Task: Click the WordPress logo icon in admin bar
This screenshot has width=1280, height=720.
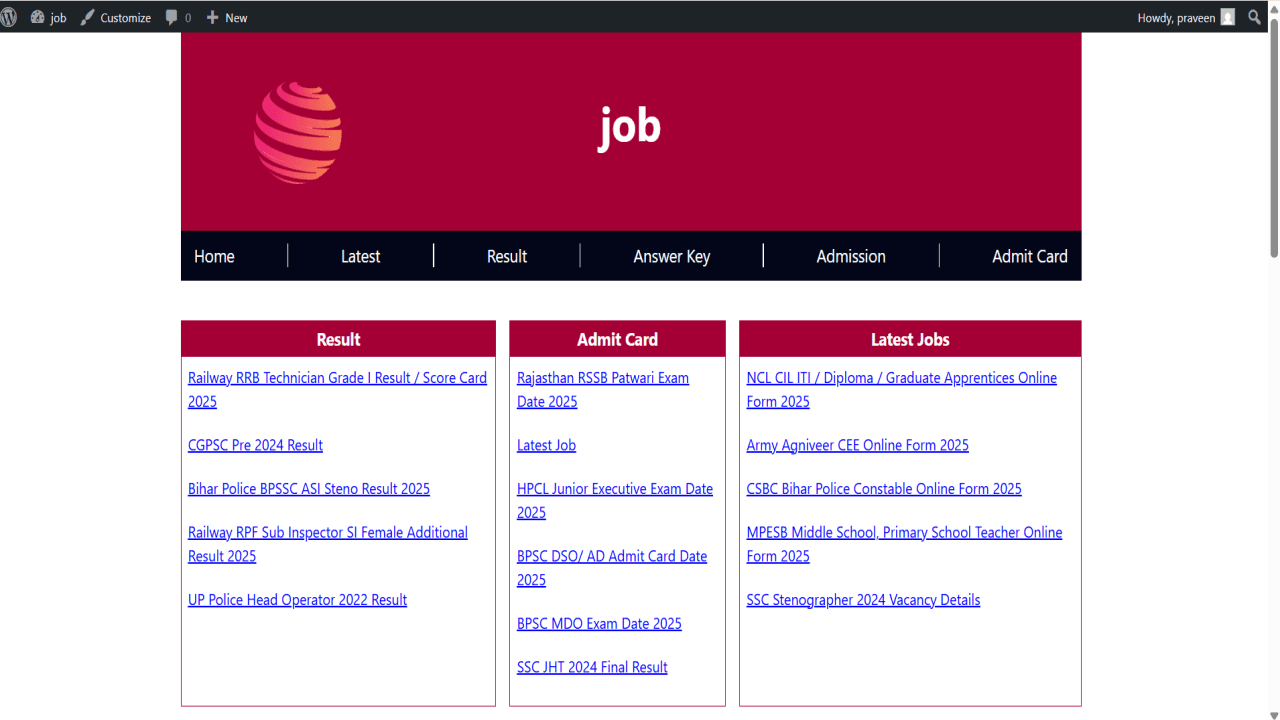Action: pyautogui.click(x=8, y=17)
